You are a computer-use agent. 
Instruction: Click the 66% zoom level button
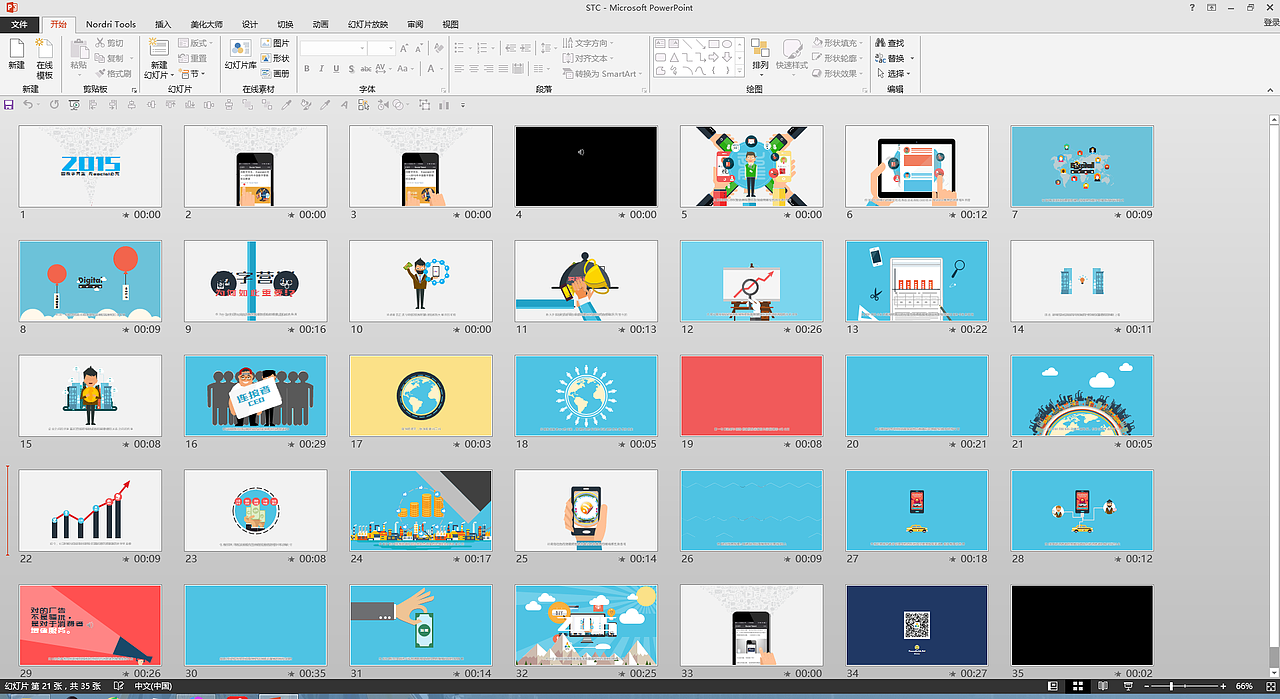point(1244,687)
